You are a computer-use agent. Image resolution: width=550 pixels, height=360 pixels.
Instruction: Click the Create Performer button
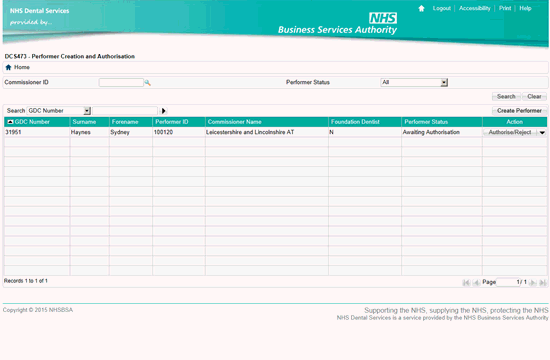tap(519, 111)
